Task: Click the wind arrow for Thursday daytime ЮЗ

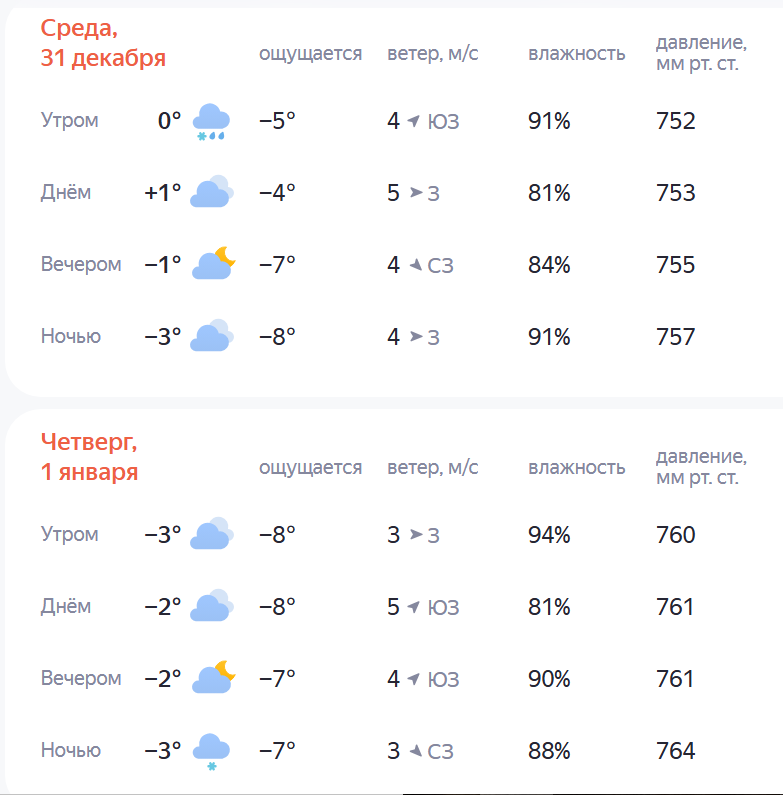Action: tap(413, 607)
